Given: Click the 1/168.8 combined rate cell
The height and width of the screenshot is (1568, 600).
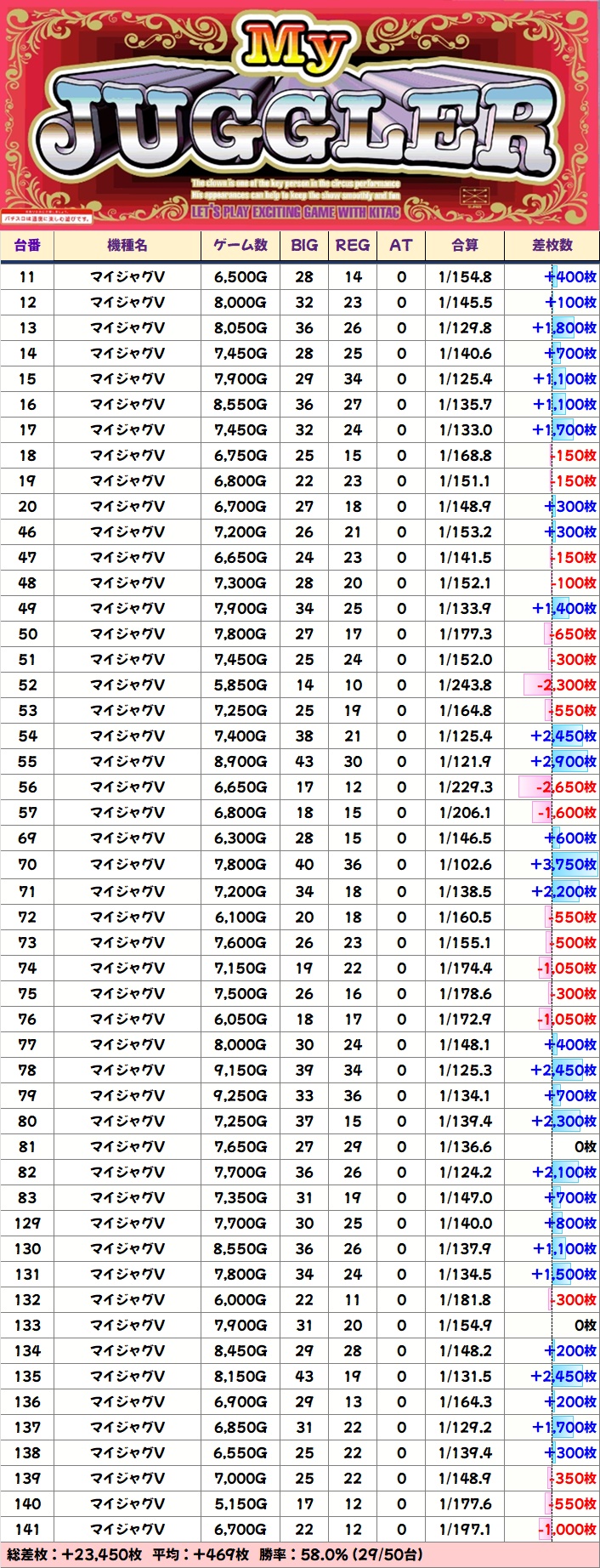Looking at the screenshot, I should pyautogui.click(x=465, y=456).
